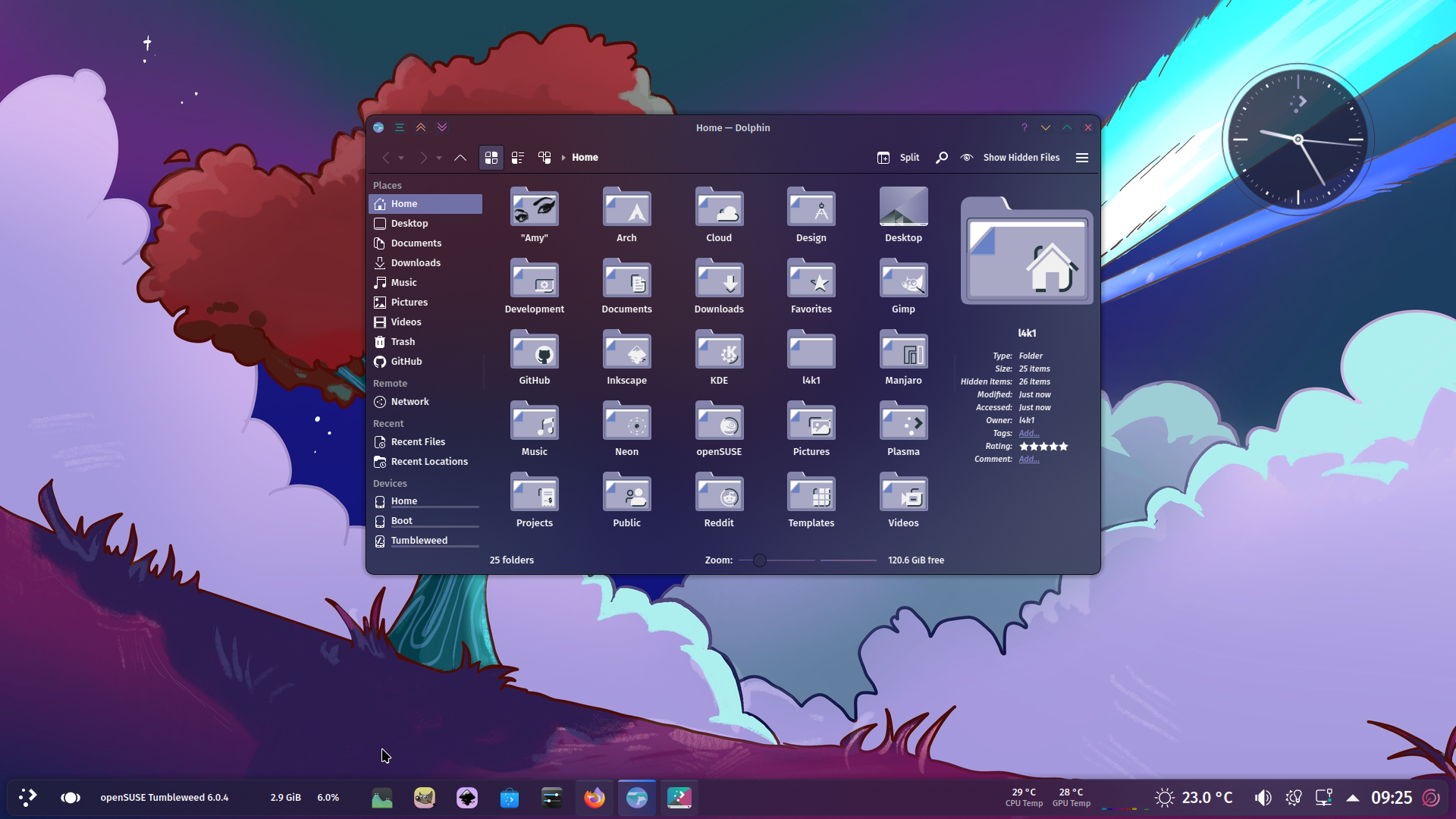
Task: Select Documents in Places sidebar
Action: click(425, 243)
